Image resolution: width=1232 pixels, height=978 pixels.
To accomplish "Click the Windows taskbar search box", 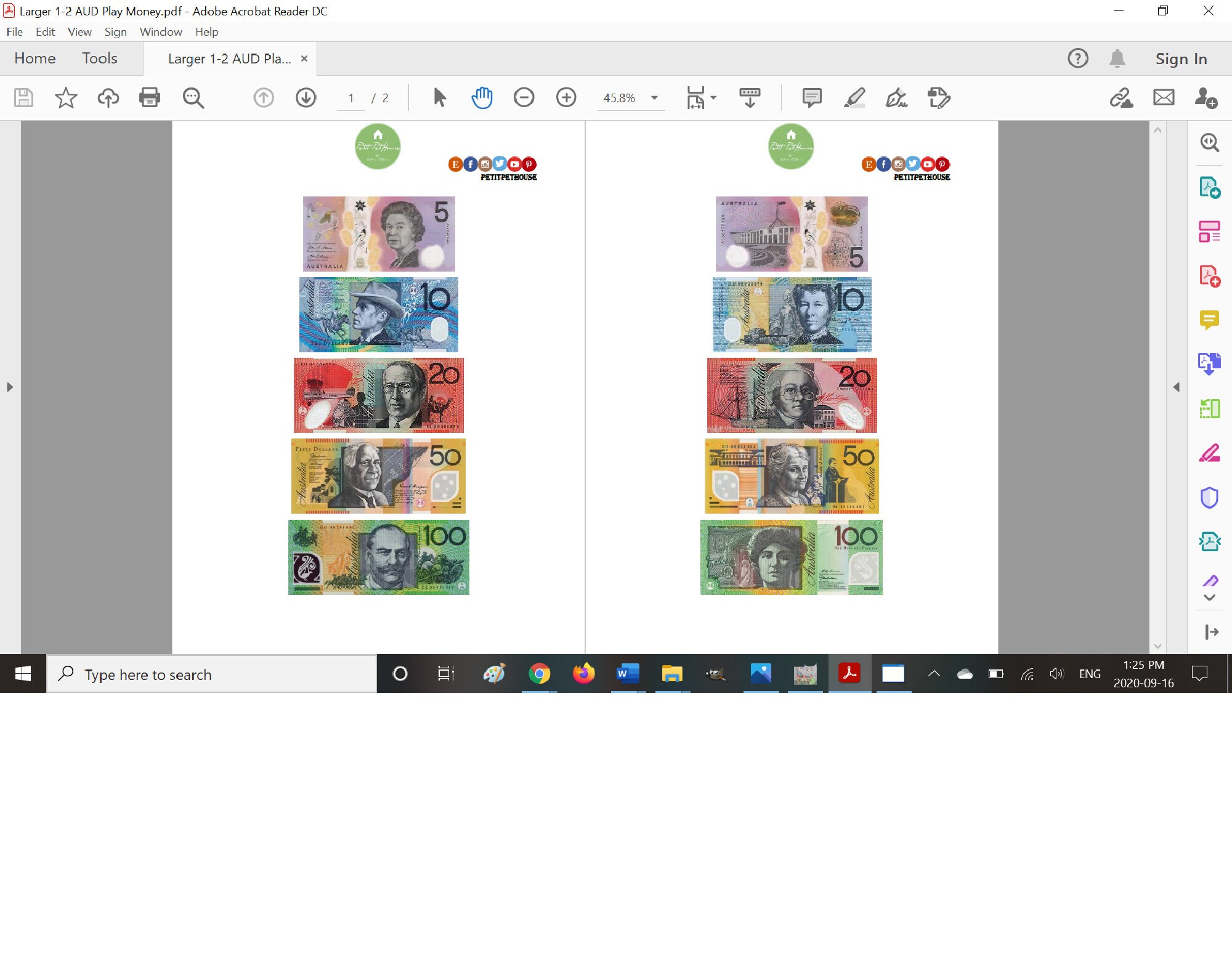I will pyautogui.click(x=211, y=674).
